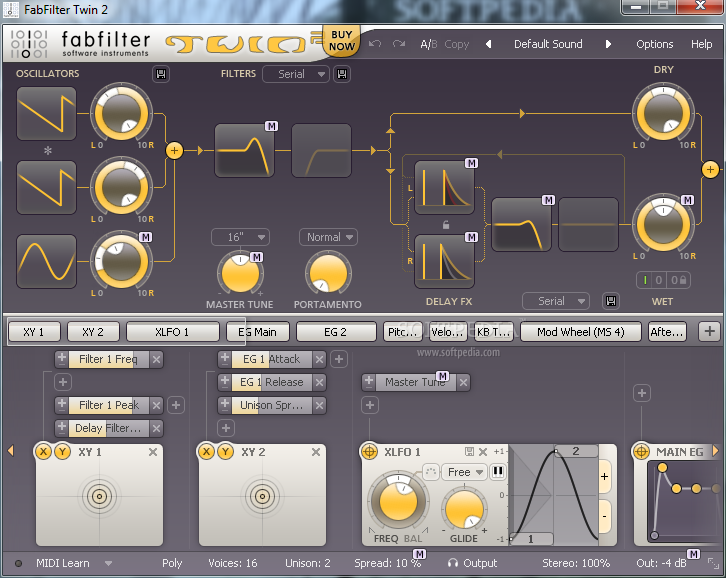Viewport: 726px width, 578px height.
Task: Click the Voices: 16 setting
Action: [232, 563]
